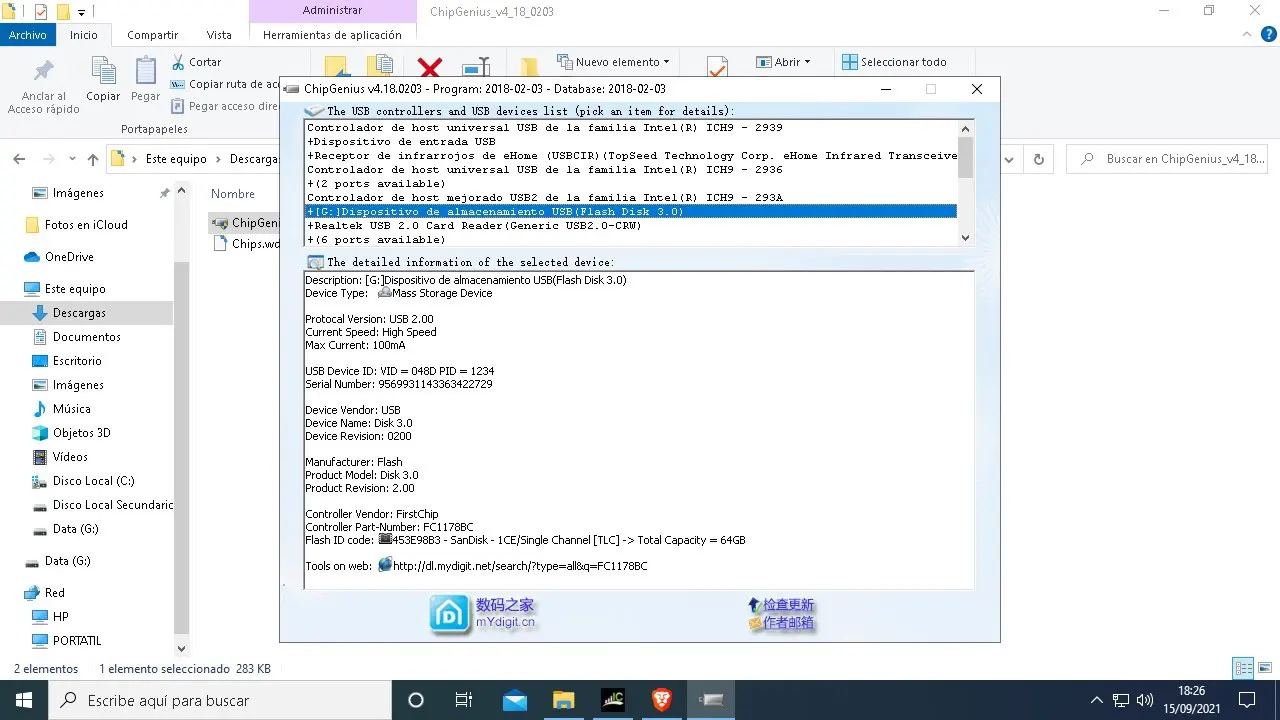
Task: Open File Explorer from the taskbar
Action: click(564, 700)
